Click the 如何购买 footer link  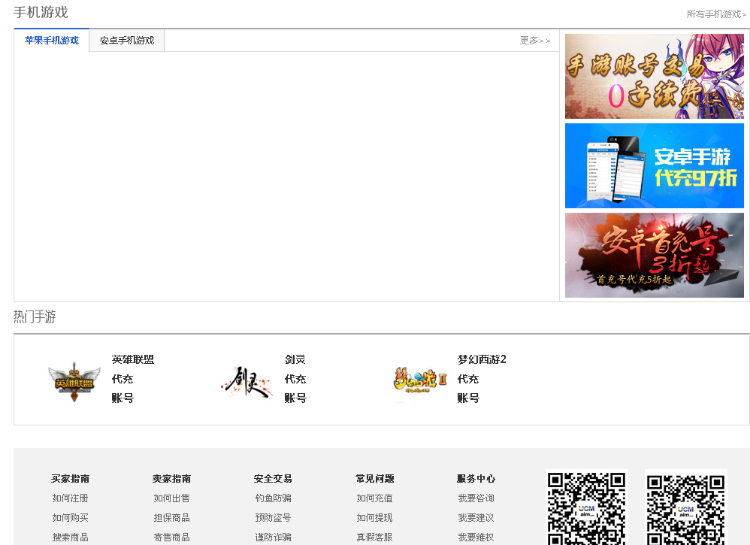pos(70,518)
